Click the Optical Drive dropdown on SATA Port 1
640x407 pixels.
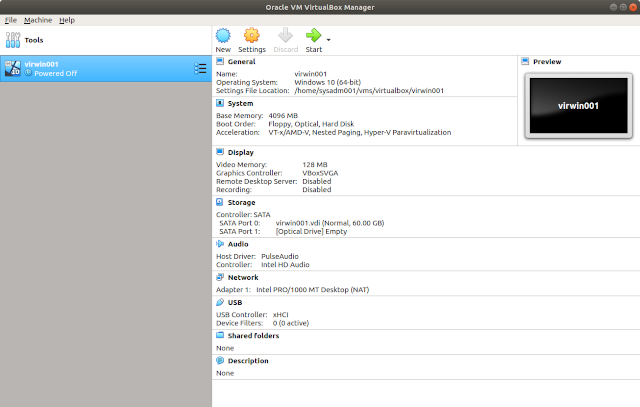click(x=306, y=231)
